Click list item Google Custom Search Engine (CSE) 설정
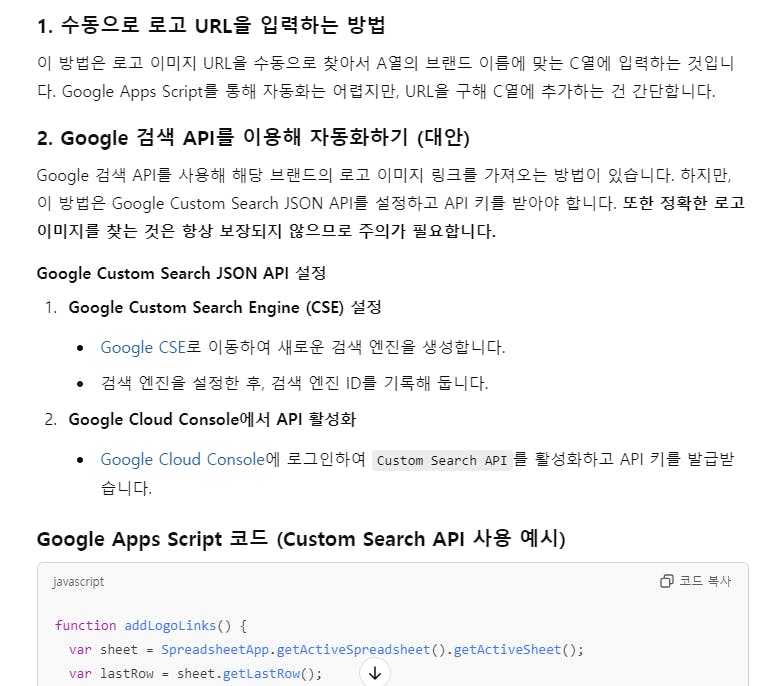The image size is (777, 686). [225, 307]
